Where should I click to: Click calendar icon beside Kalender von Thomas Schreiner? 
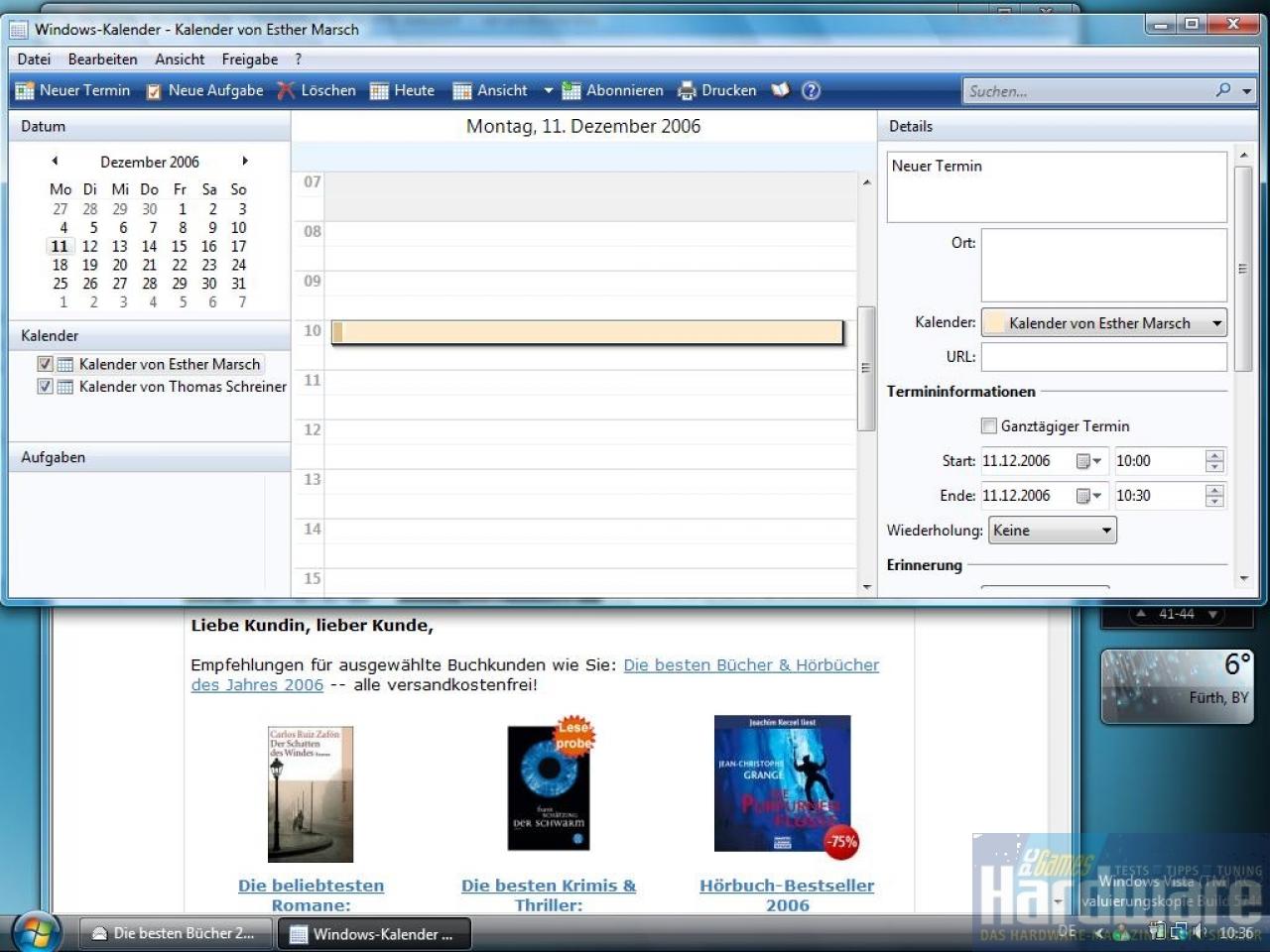coord(65,387)
